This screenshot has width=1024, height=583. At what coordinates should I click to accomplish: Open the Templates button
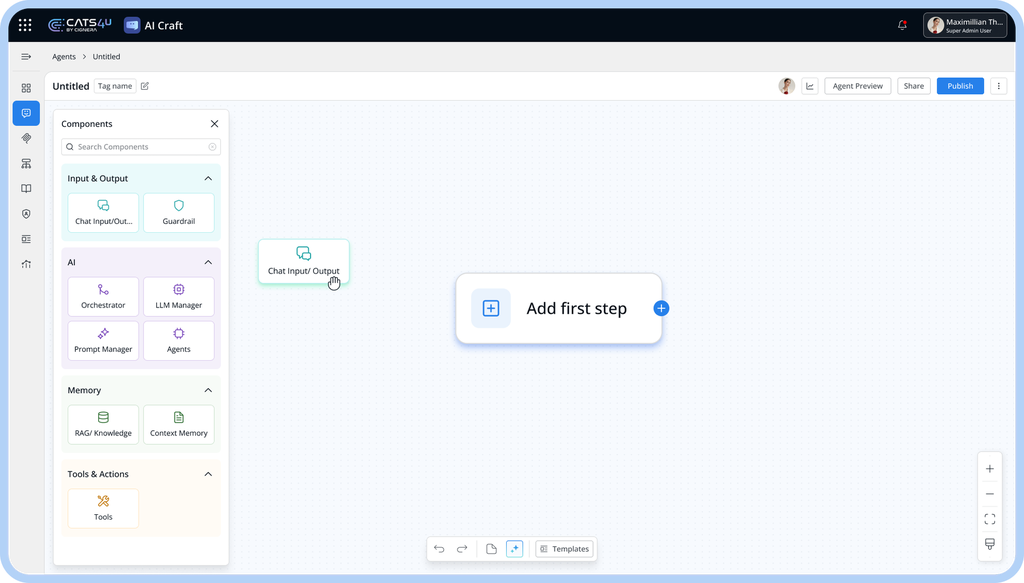tap(564, 549)
